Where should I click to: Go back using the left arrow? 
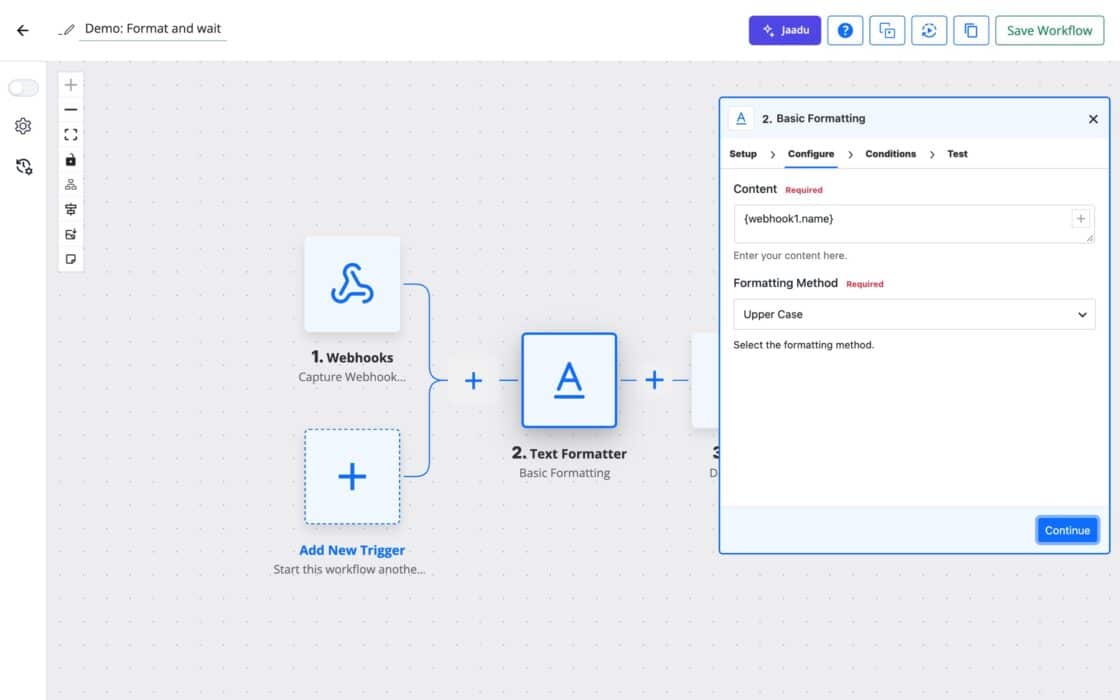pyautogui.click(x=23, y=30)
